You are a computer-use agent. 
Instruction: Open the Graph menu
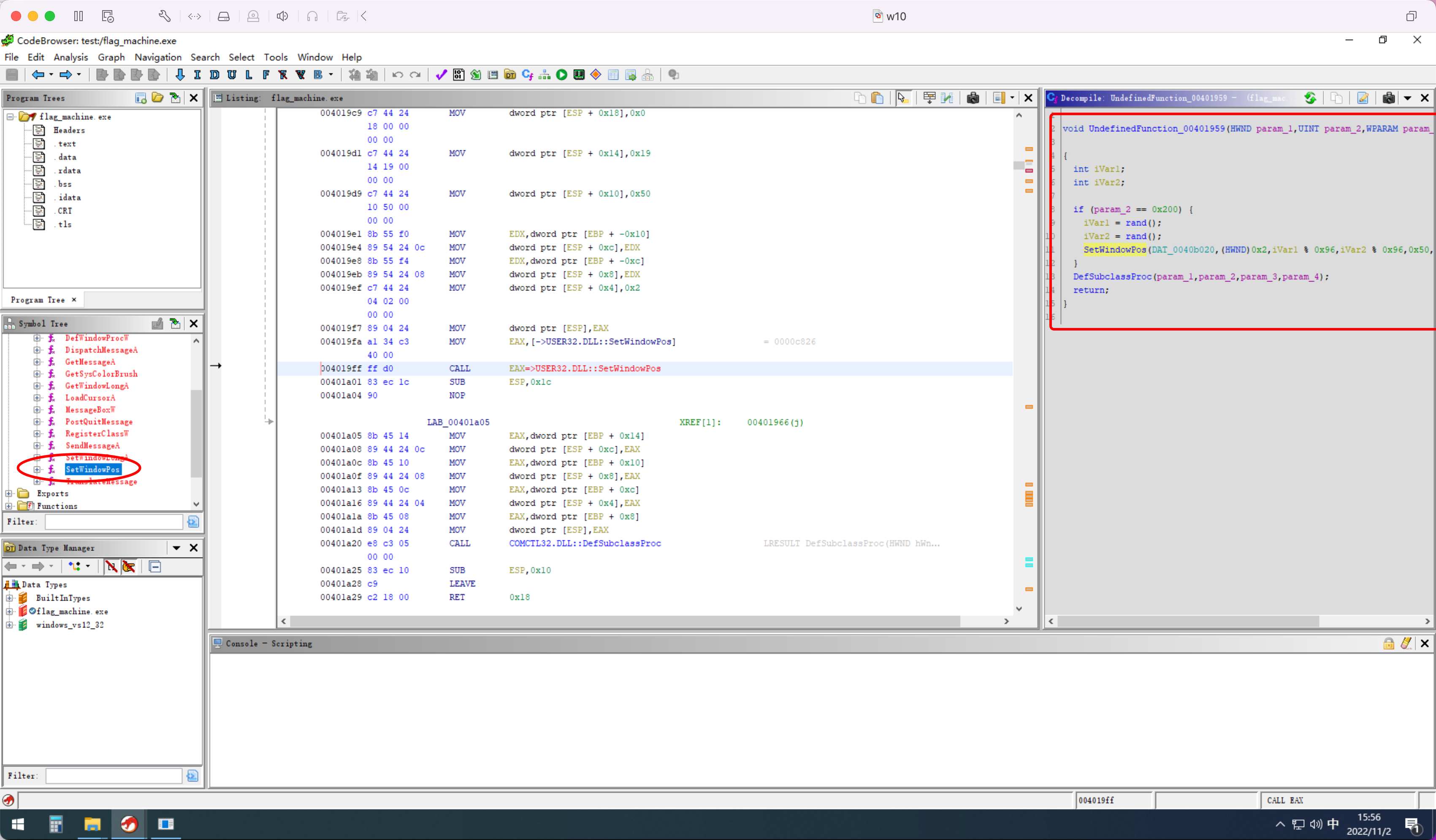point(111,57)
